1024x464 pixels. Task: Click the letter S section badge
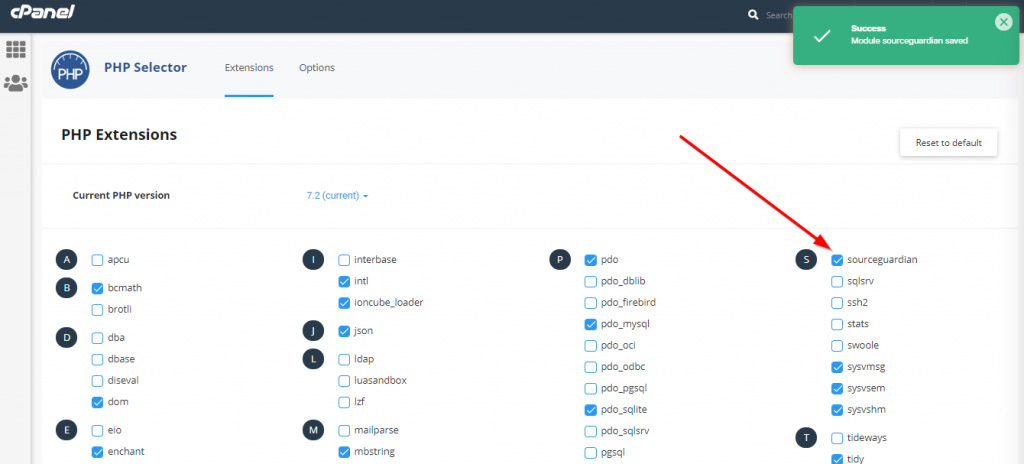click(x=807, y=259)
